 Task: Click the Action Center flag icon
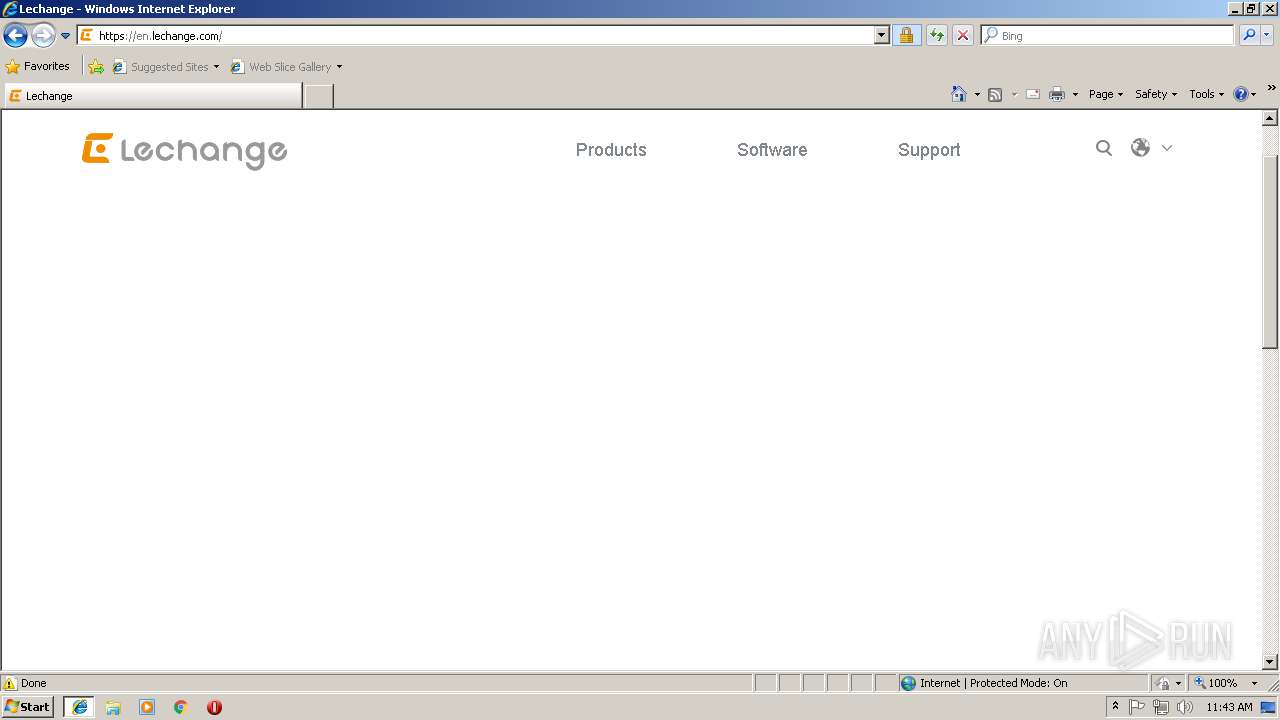tap(1137, 707)
